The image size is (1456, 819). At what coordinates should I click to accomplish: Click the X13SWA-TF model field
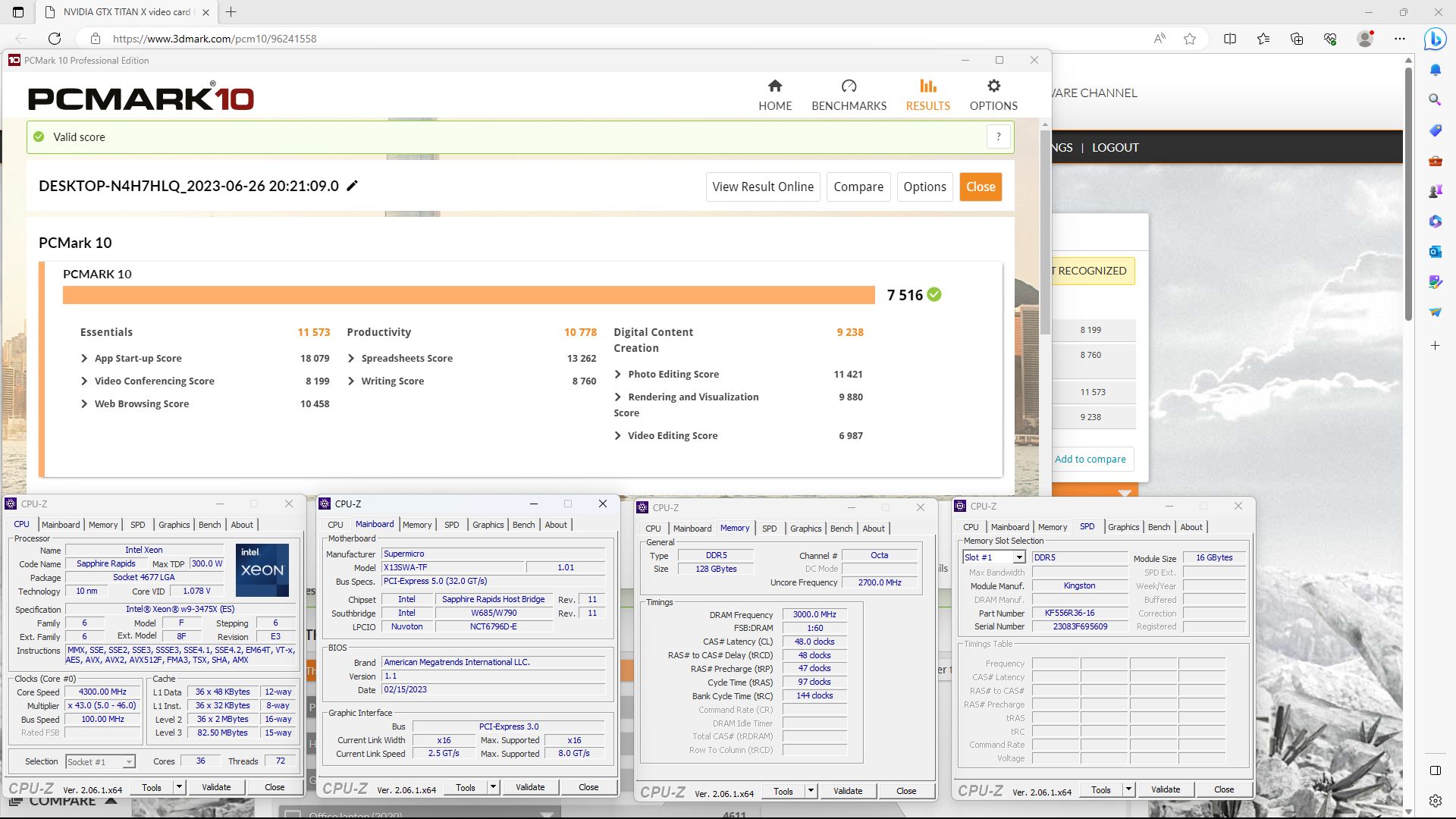point(453,567)
